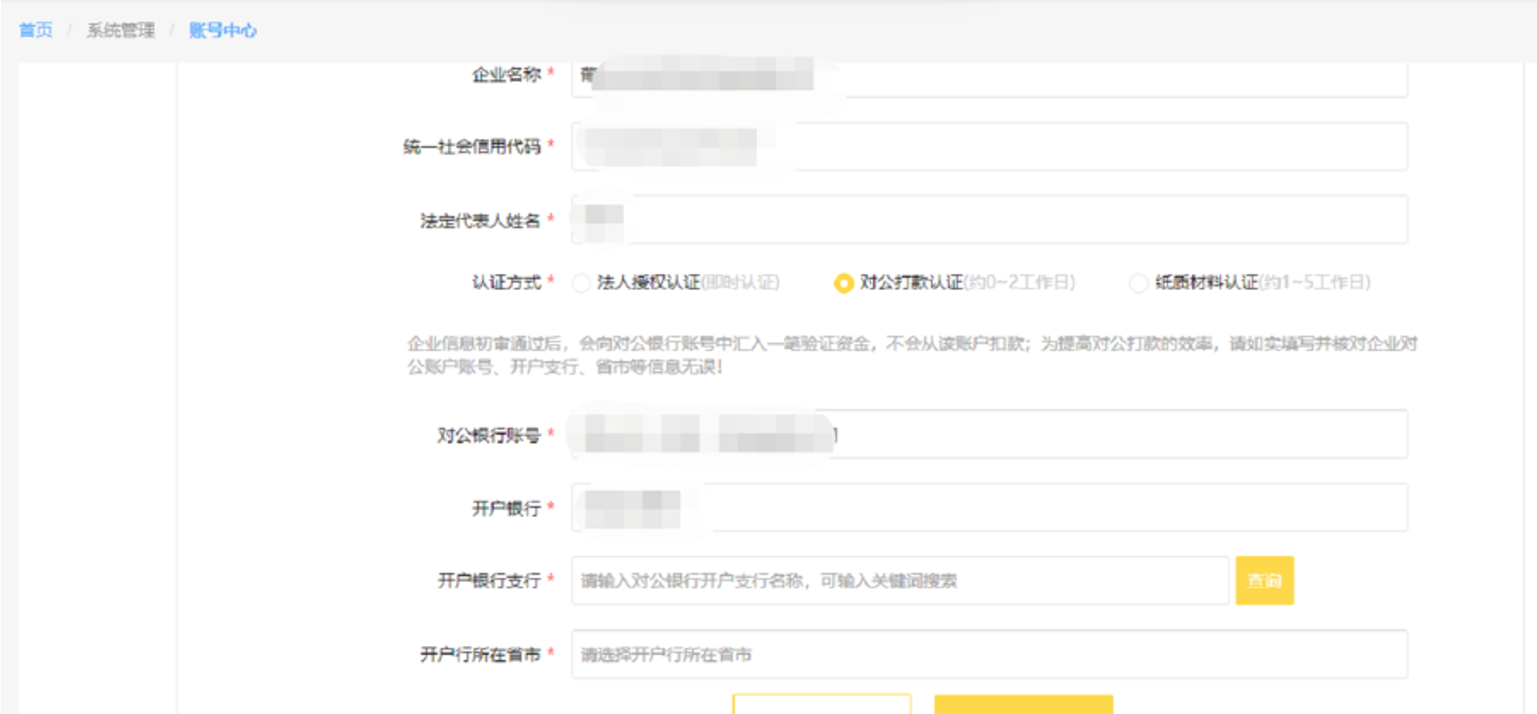Open 系统管理 from the breadcrumb
The width and height of the screenshot is (1537, 714).
(121, 29)
